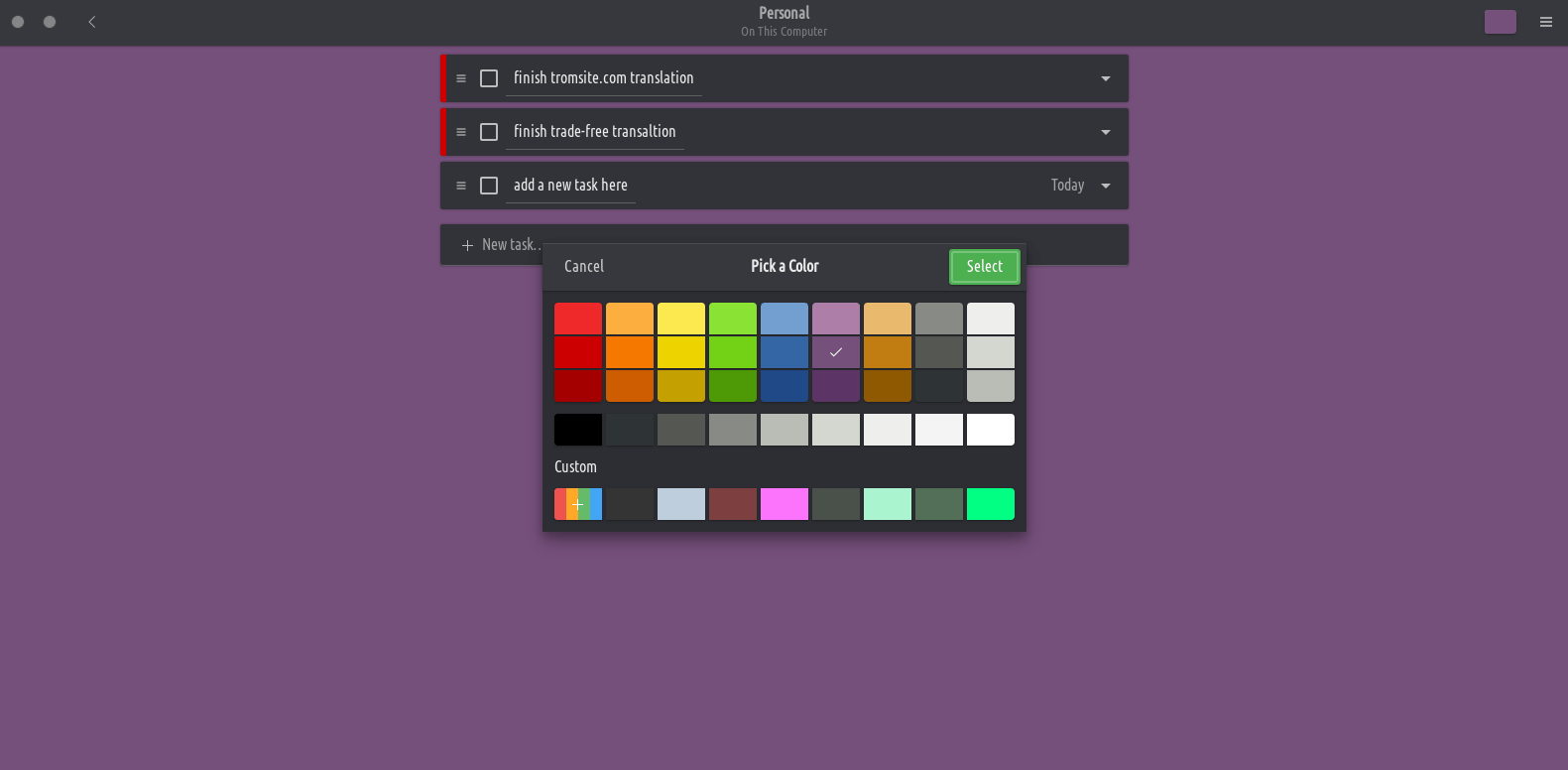Grab the drag handle of 'finish tromsite.com translation'
This screenshot has height=770, width=1568.
pyautogui.click(x=461, y=78)
